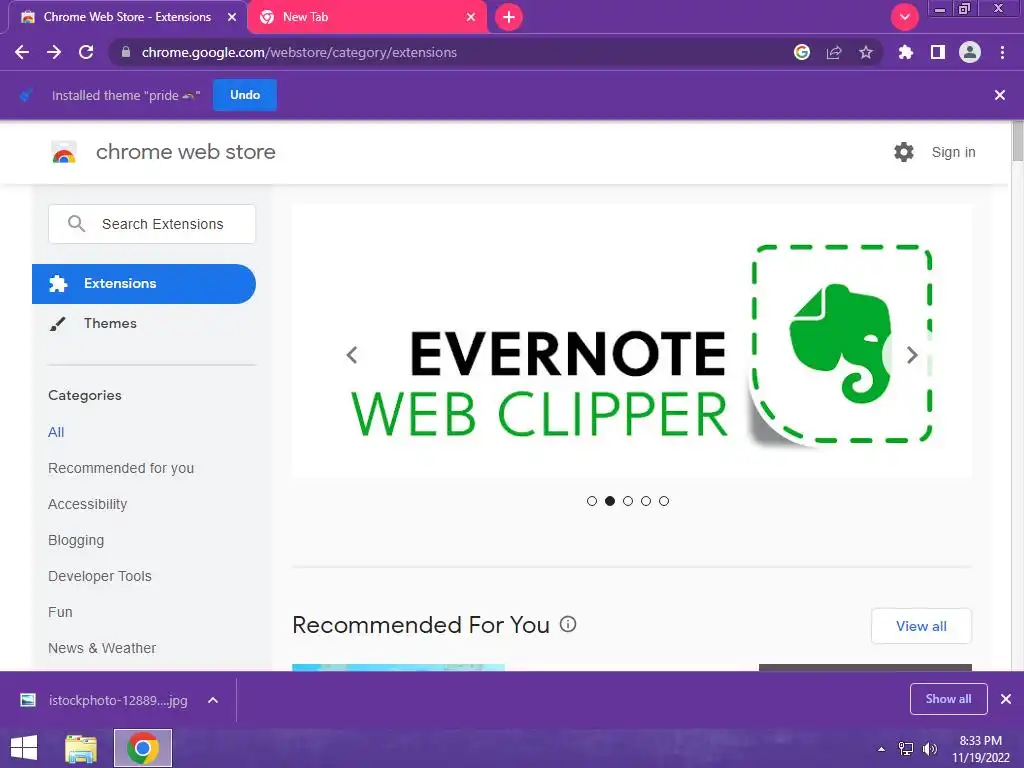Click the Chrome taskbar icon
This screenshot has width=1024, height=768.
click(x=142, y=748)
